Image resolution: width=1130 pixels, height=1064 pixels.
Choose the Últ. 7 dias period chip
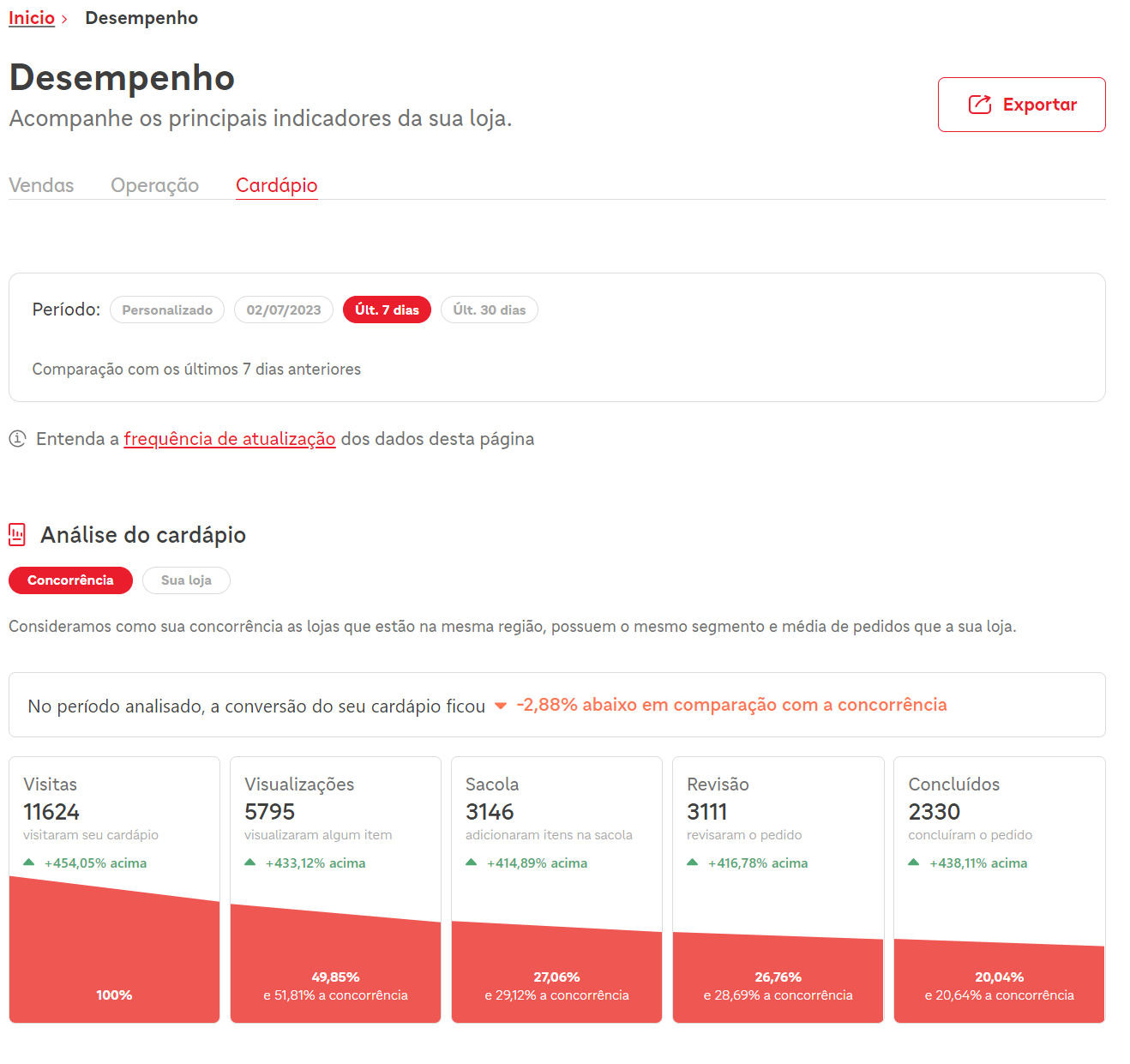[x=387, y=310]
